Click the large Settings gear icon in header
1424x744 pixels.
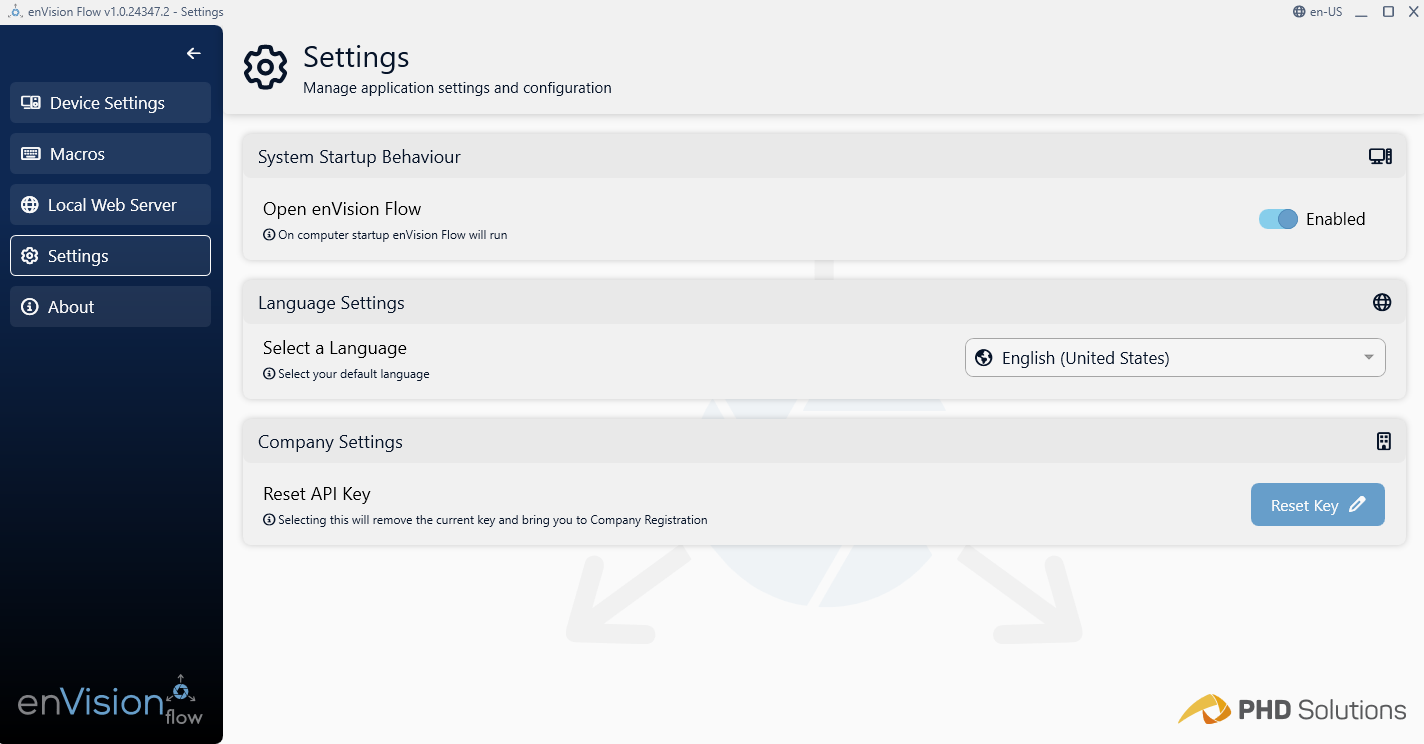265,67
